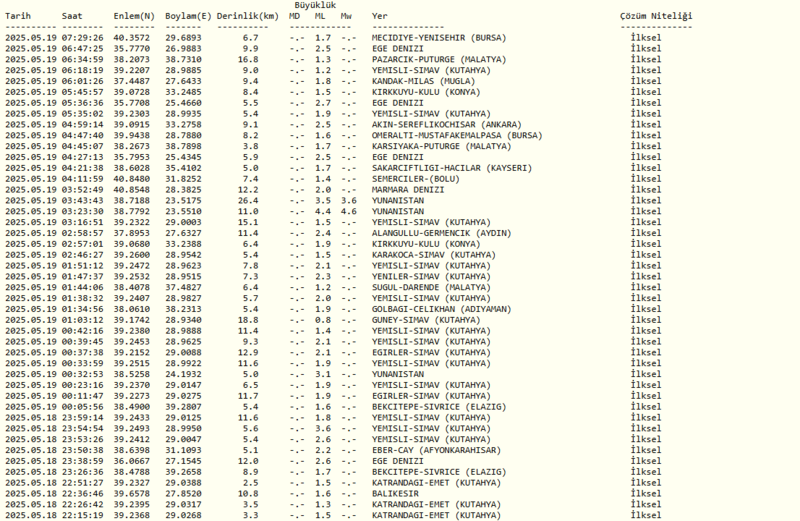Click 'İlksel' in the BALIKESIR row
This screenshot has height=521, width=800.
click(645, 493)
